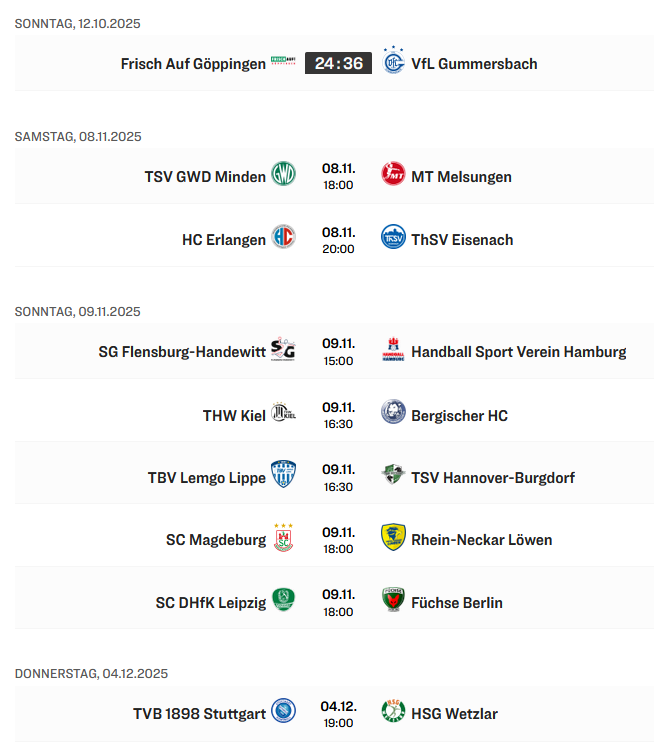The width and height of the screenshot is (654, 750).
Task: Click the HSG Wetzlar green logo
Action: tap(393, 712)
